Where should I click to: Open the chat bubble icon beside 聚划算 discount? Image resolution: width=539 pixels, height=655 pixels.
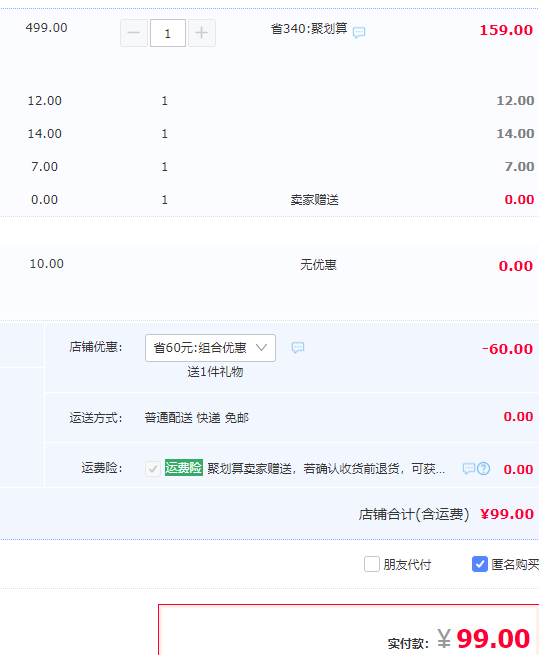pyautogui.click(x=359, y=32)
